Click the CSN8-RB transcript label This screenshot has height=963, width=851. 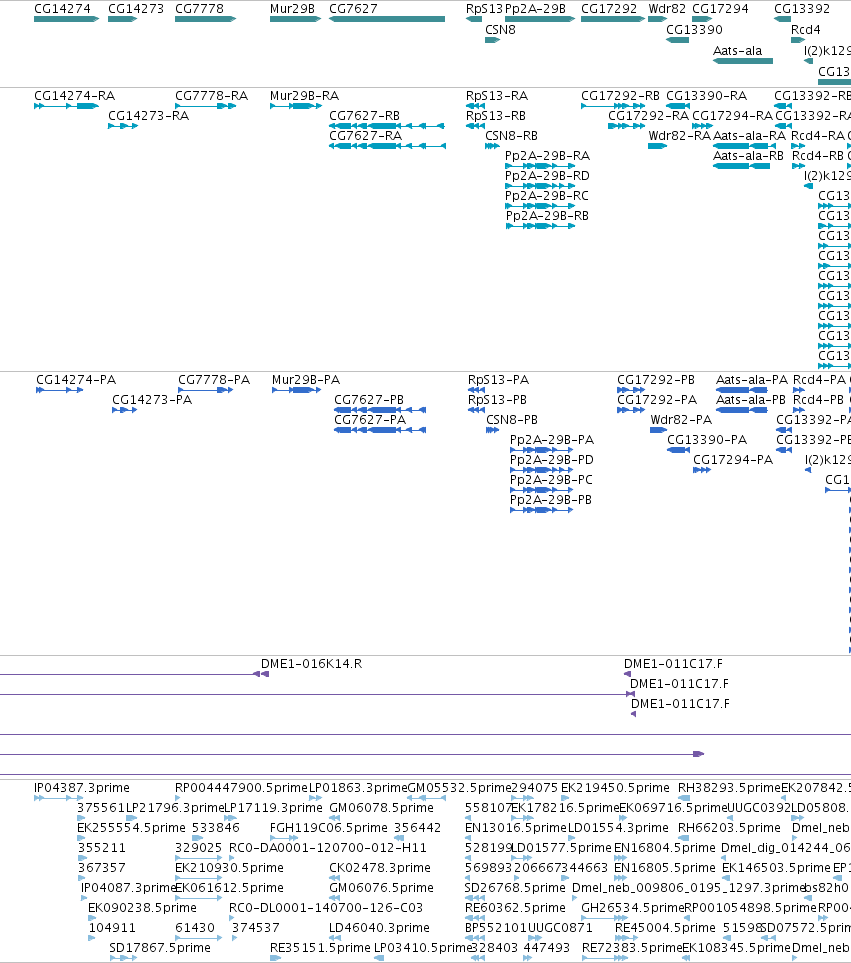[511, 136]
